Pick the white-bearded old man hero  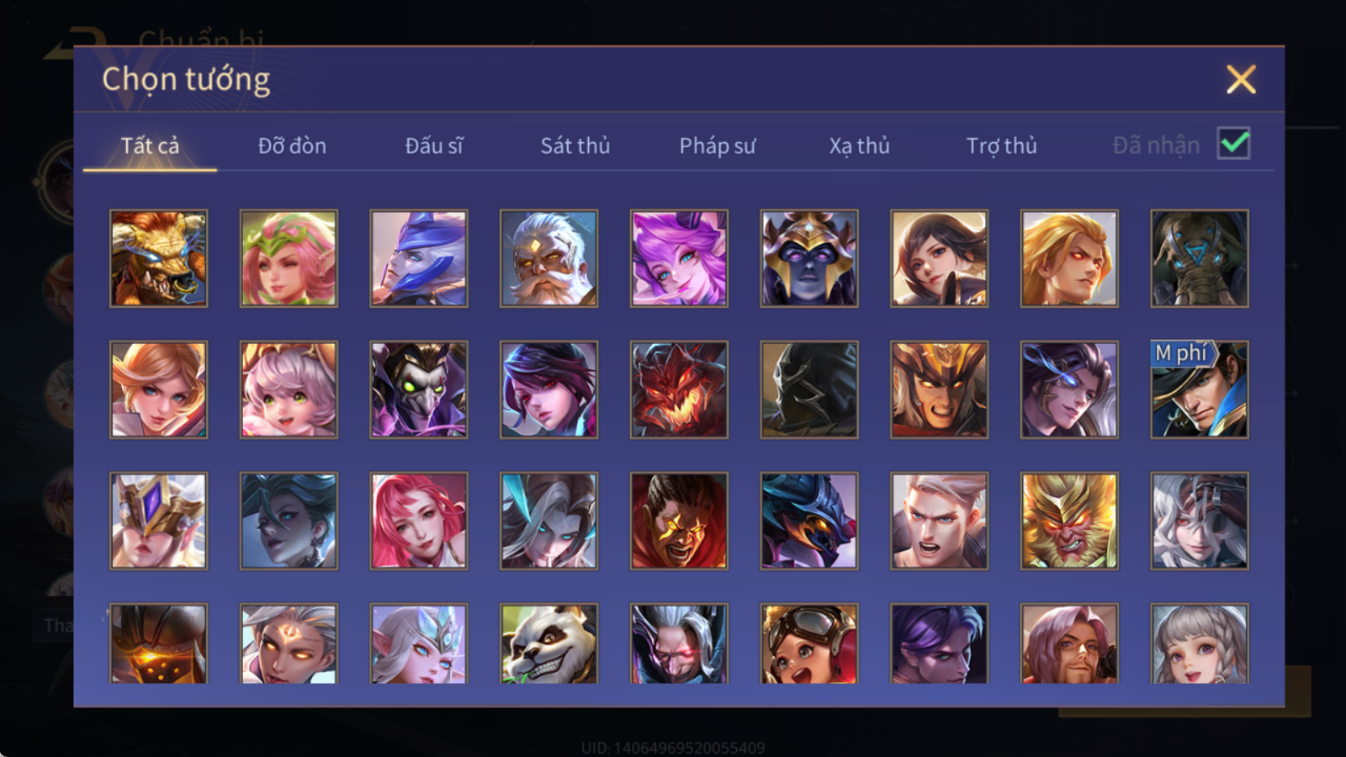549,258
